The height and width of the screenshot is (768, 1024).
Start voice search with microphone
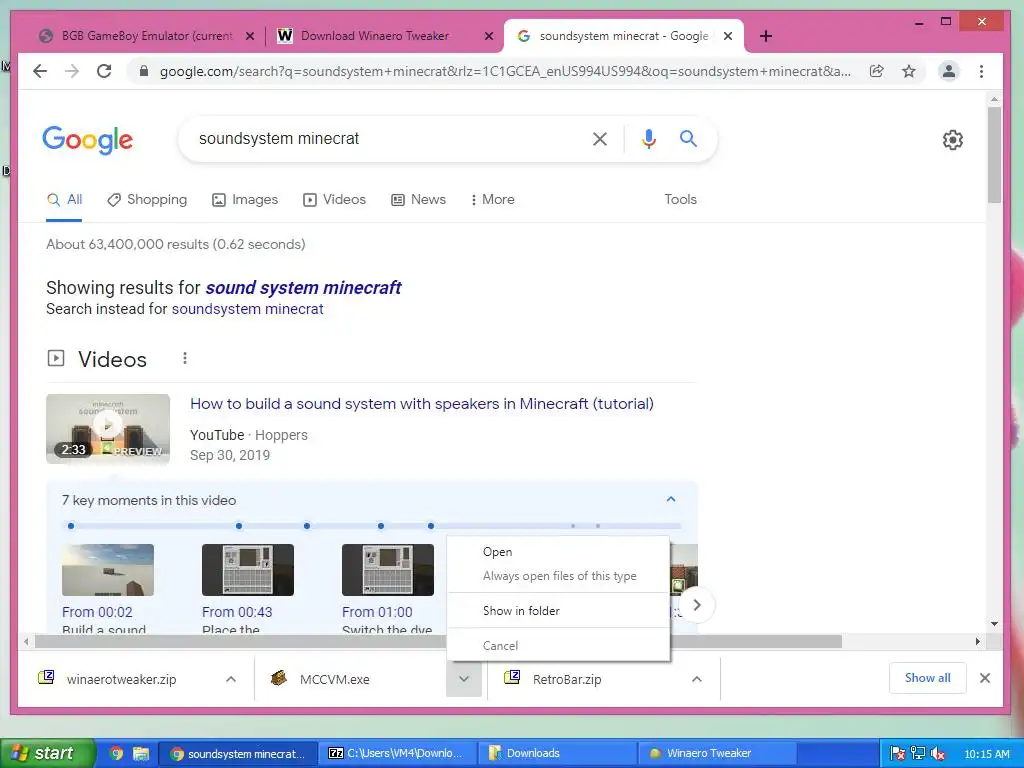pos(648,138)
